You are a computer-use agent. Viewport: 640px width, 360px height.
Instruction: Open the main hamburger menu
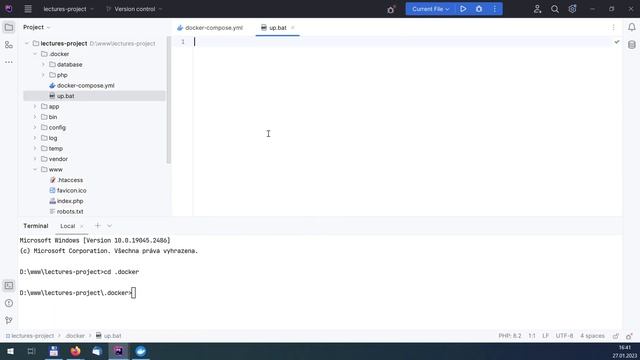tap(28, 9)
